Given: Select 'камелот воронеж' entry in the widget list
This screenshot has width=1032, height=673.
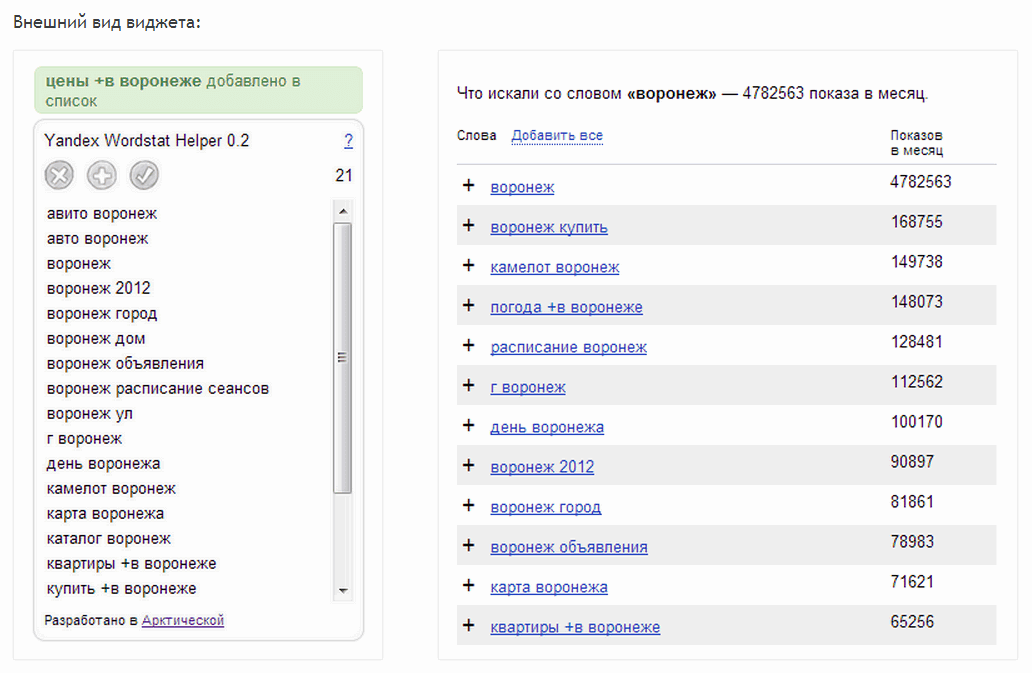Looking at the screenshot, I should tap(111, 489).
